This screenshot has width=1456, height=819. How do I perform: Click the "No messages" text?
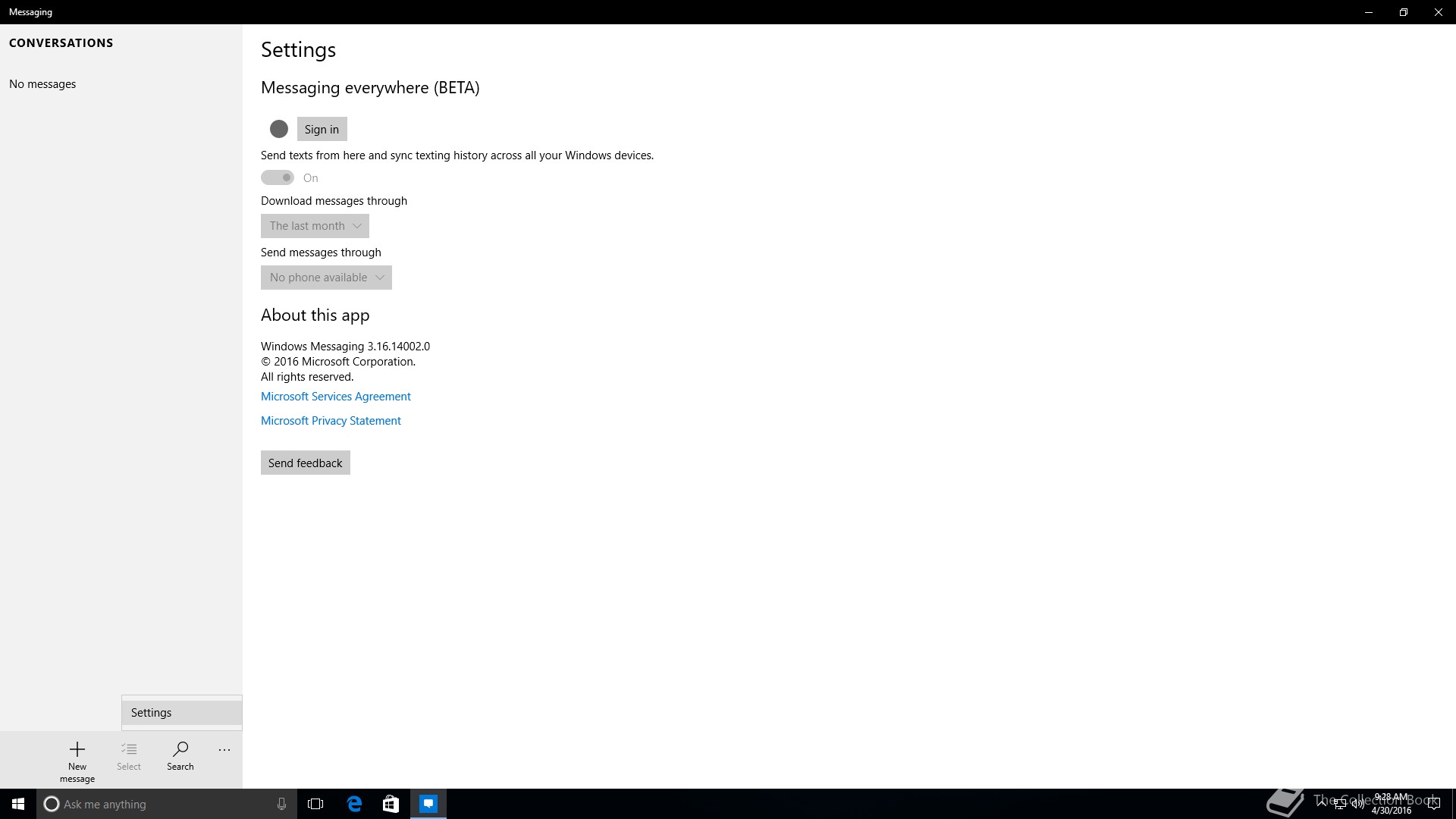point(42,84)
